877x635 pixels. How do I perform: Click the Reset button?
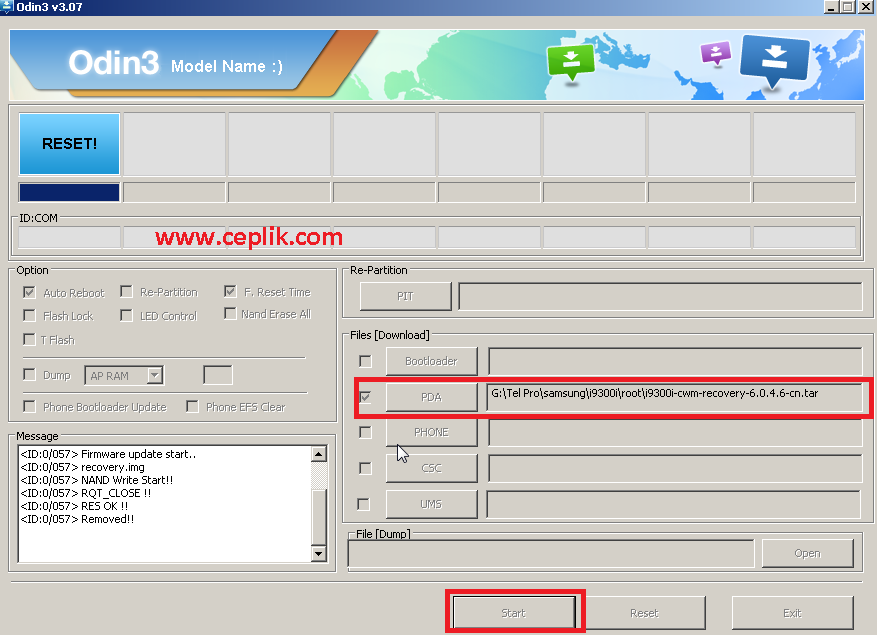tap(644, 613)
